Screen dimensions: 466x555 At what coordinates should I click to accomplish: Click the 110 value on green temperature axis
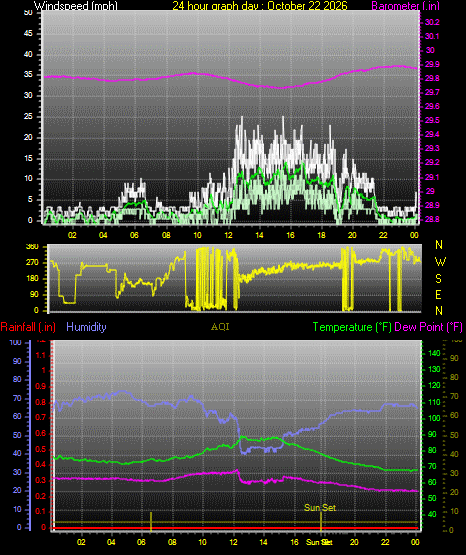[434, 402]
